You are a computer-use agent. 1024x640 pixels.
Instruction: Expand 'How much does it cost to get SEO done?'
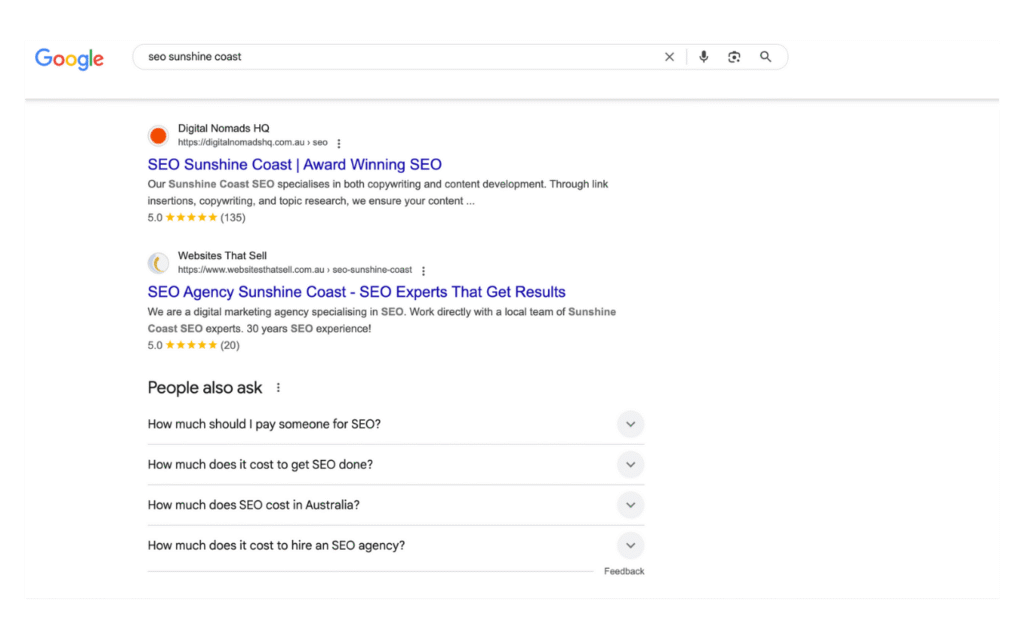coord(396,465)
